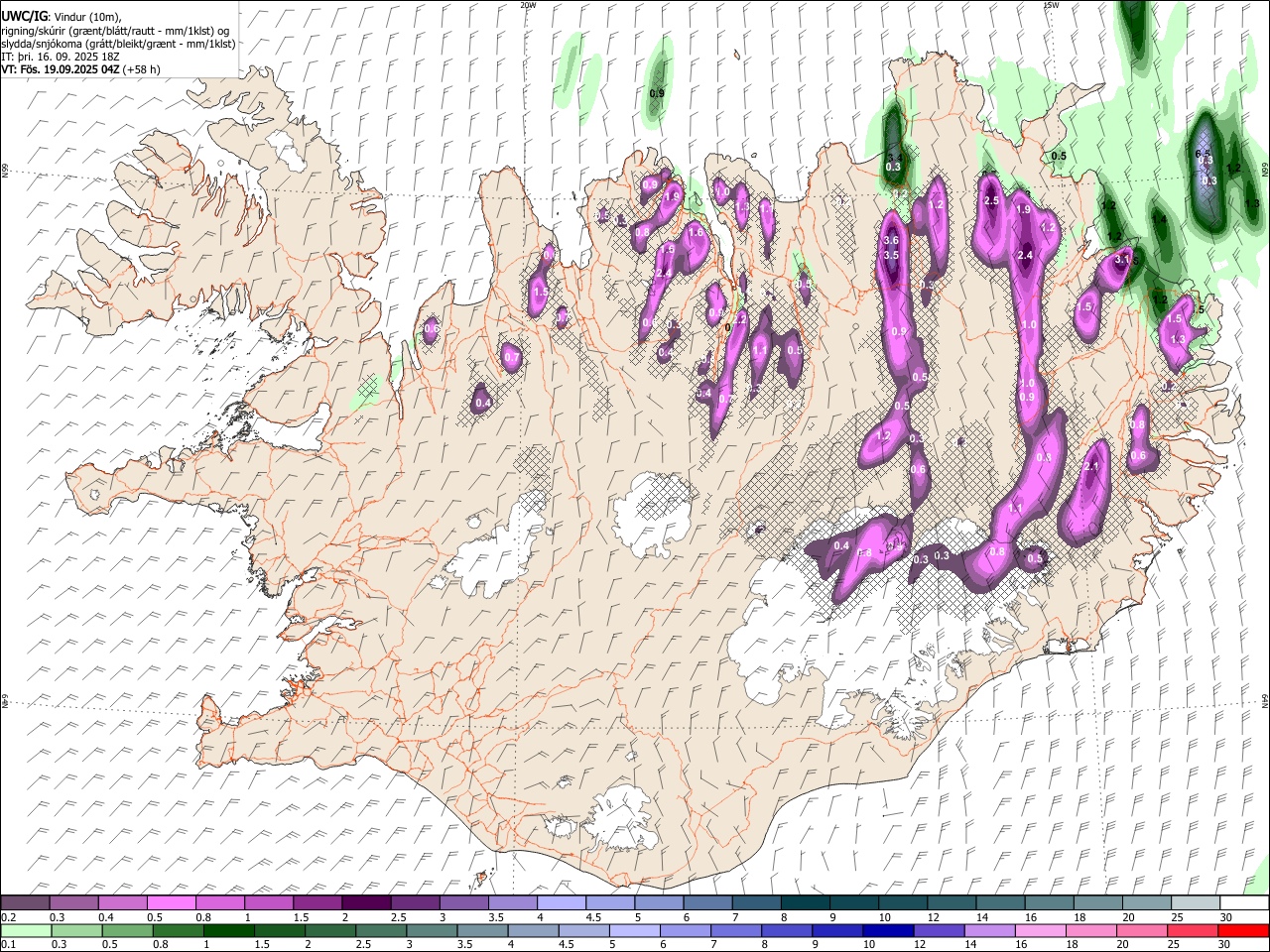Select the lavender rain swatch labeled 14
Screen dimensions: 1270x952
[989, 931]
